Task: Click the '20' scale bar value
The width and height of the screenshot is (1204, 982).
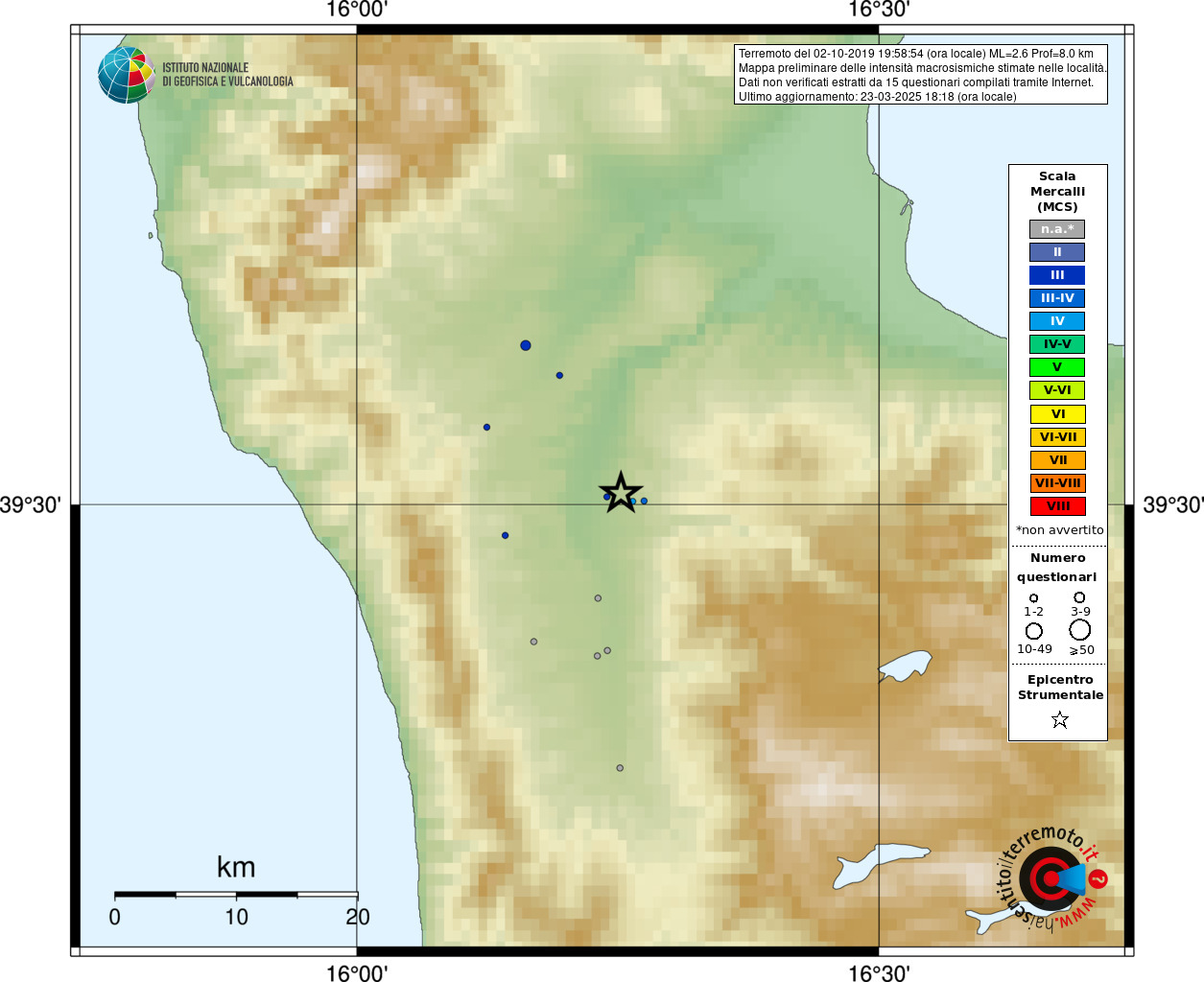Action: click(x=358, y=917)
